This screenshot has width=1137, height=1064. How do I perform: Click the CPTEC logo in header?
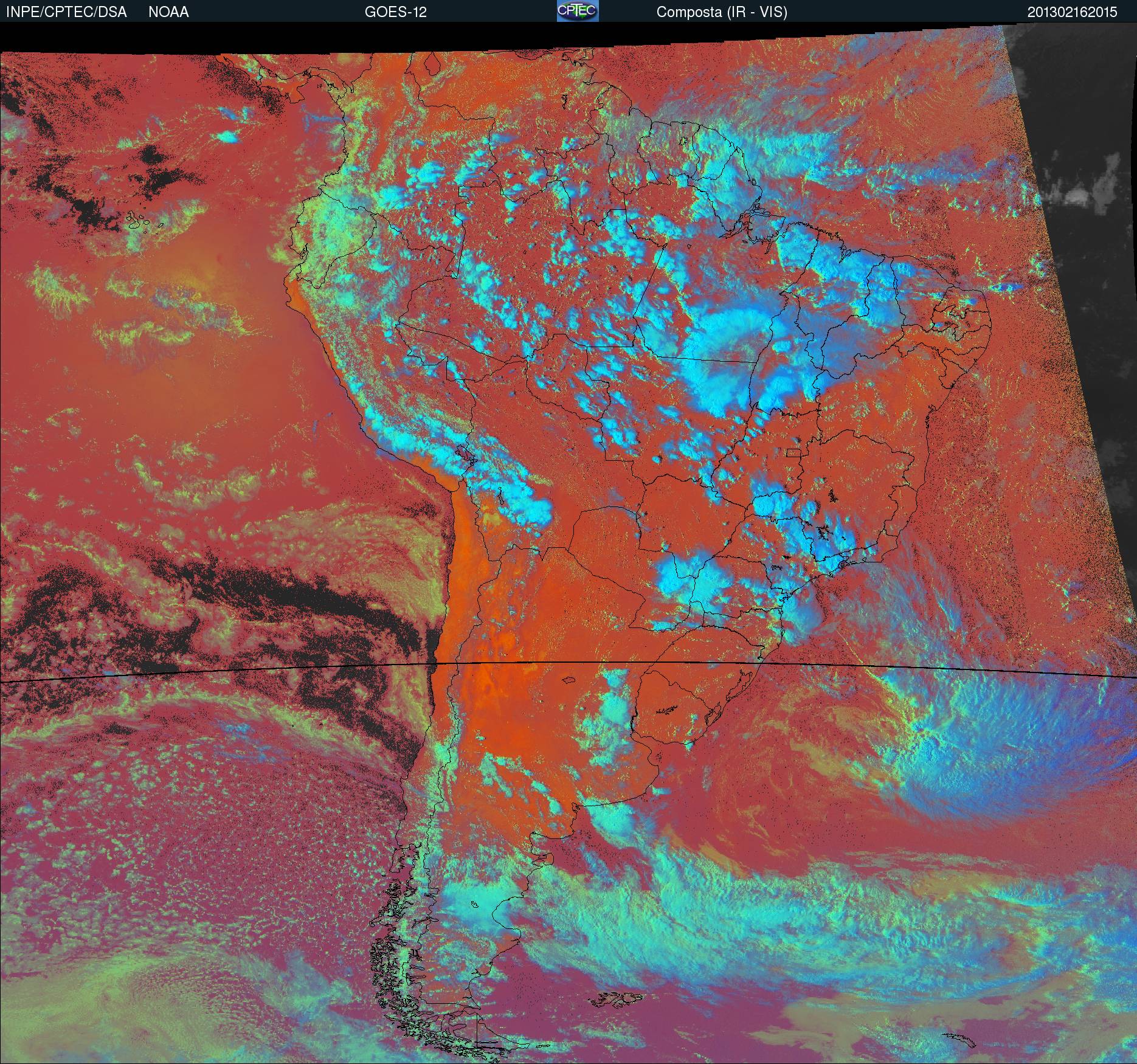click(578, 12)
